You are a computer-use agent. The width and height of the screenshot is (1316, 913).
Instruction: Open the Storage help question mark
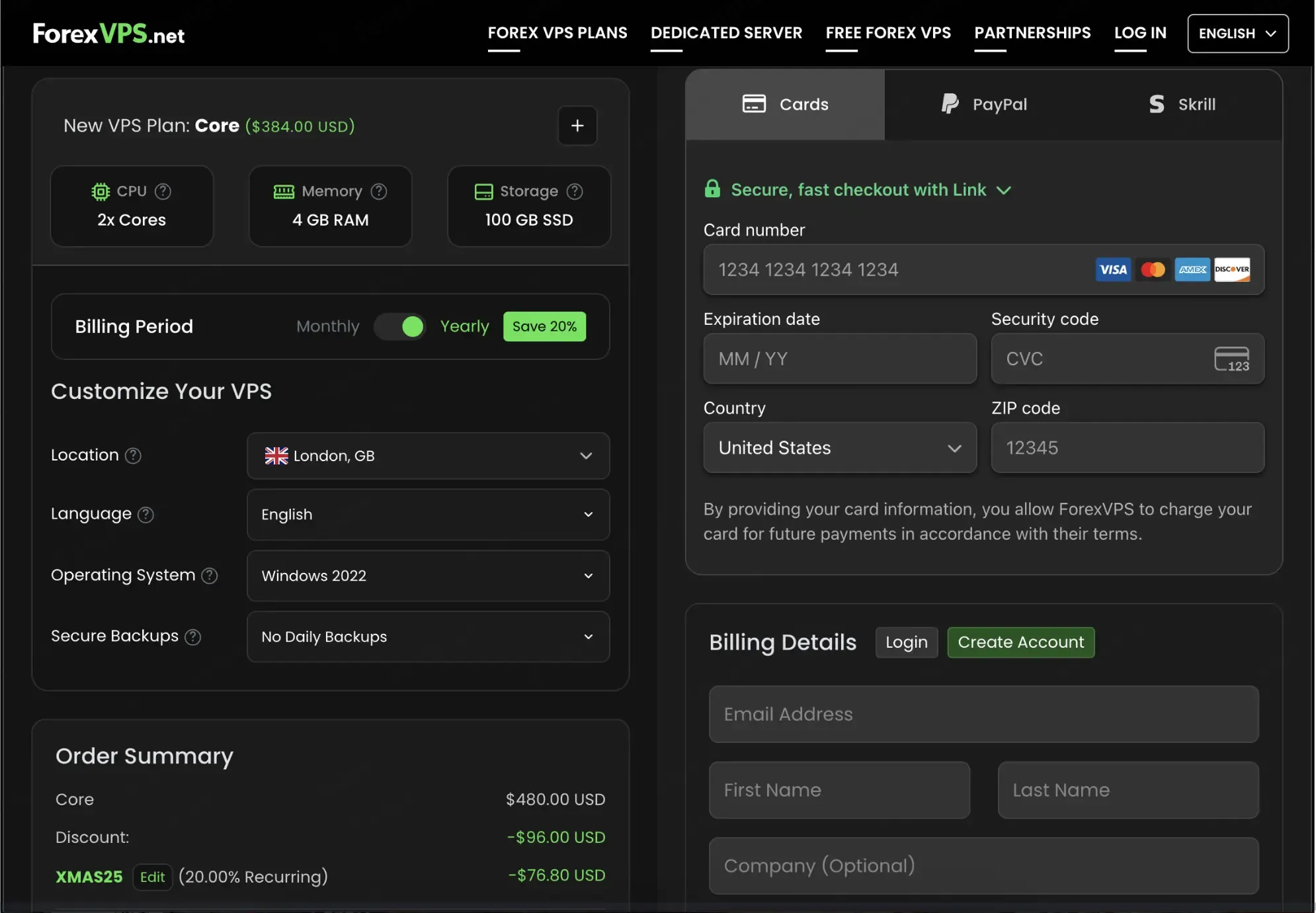[x=575, y=191]
